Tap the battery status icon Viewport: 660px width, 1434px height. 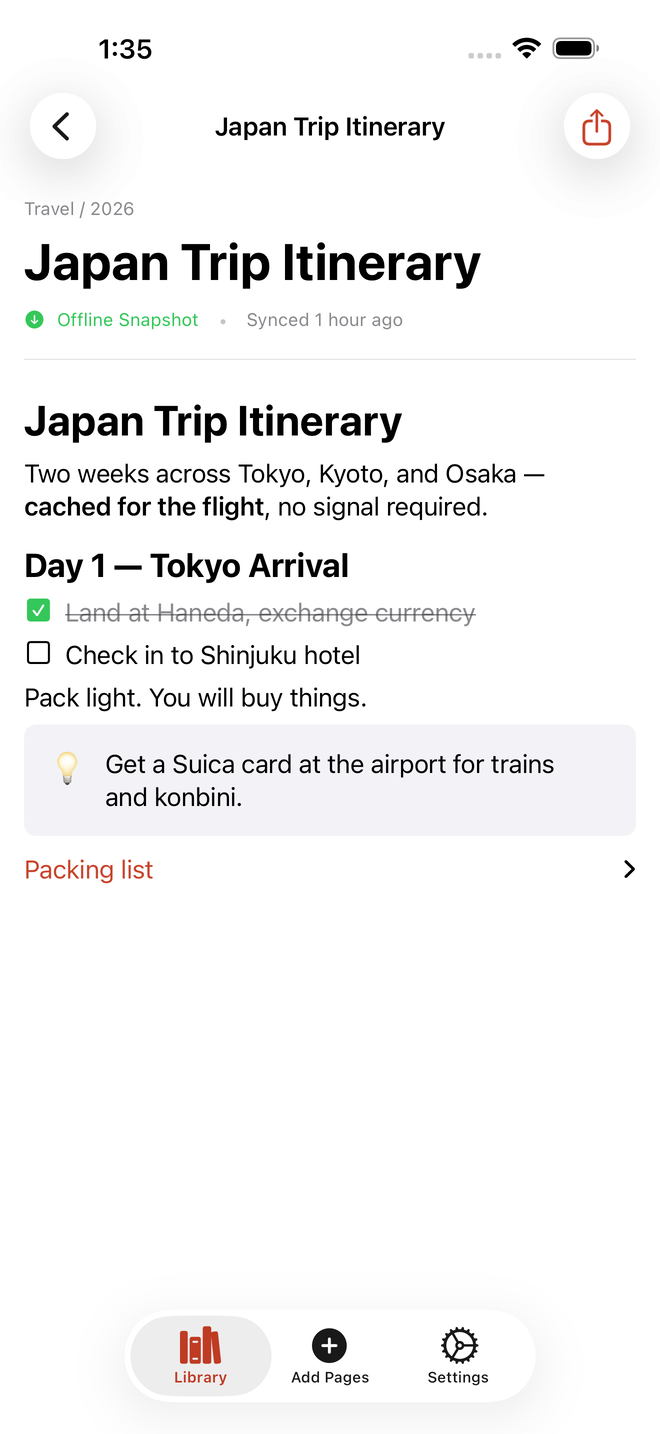576,48
